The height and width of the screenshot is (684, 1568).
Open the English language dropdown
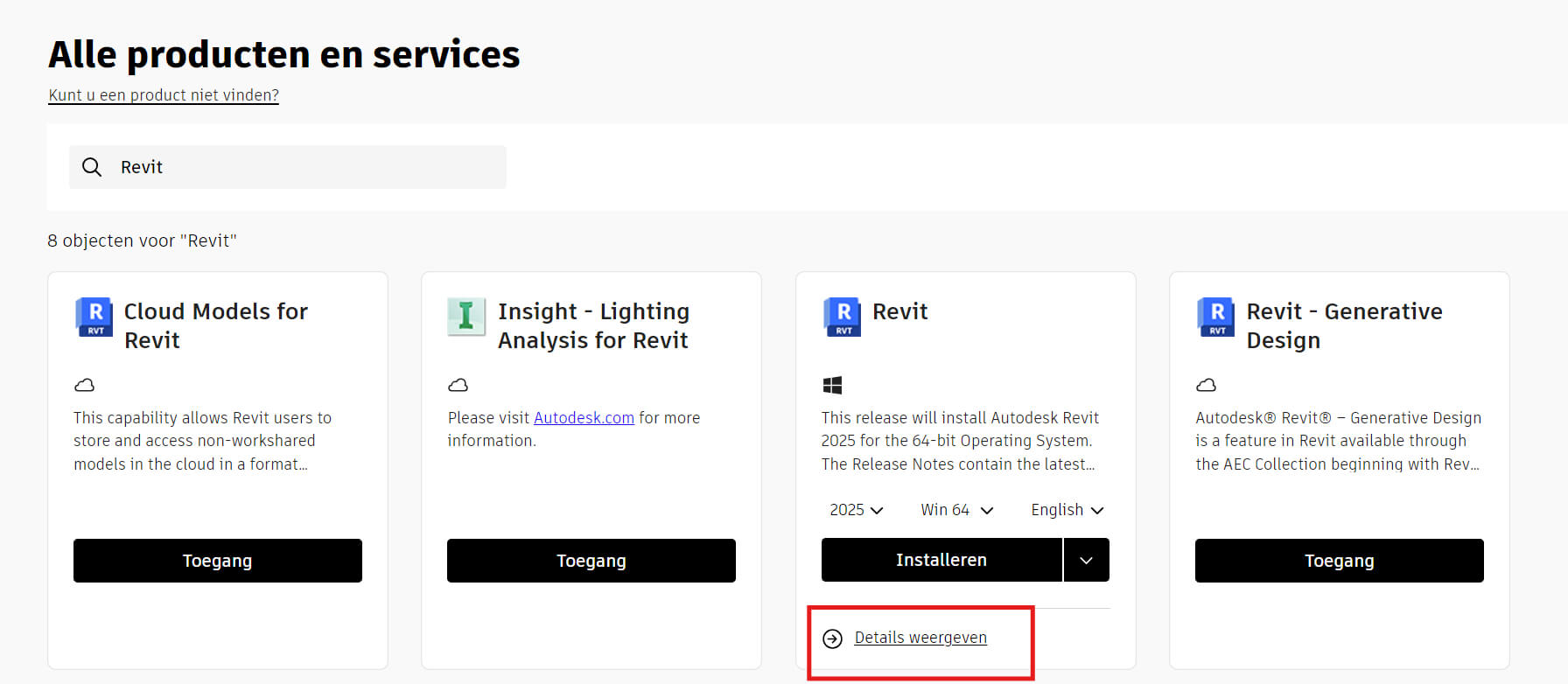pyautogui.click(x=1067, y=510)
